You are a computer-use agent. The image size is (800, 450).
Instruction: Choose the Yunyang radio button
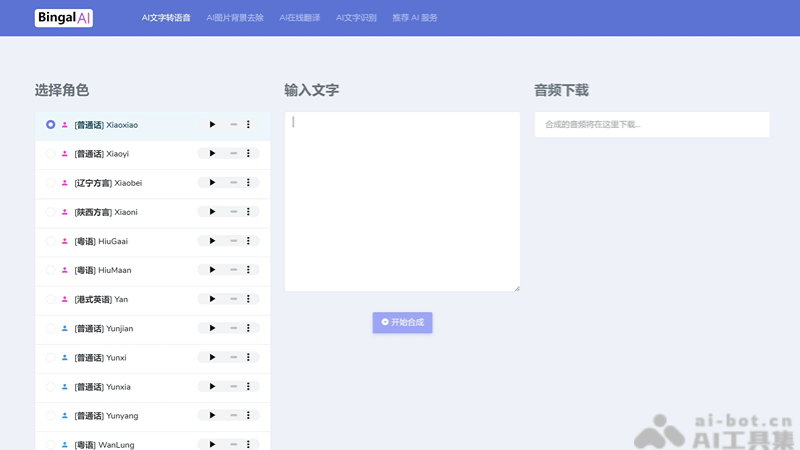51,415
